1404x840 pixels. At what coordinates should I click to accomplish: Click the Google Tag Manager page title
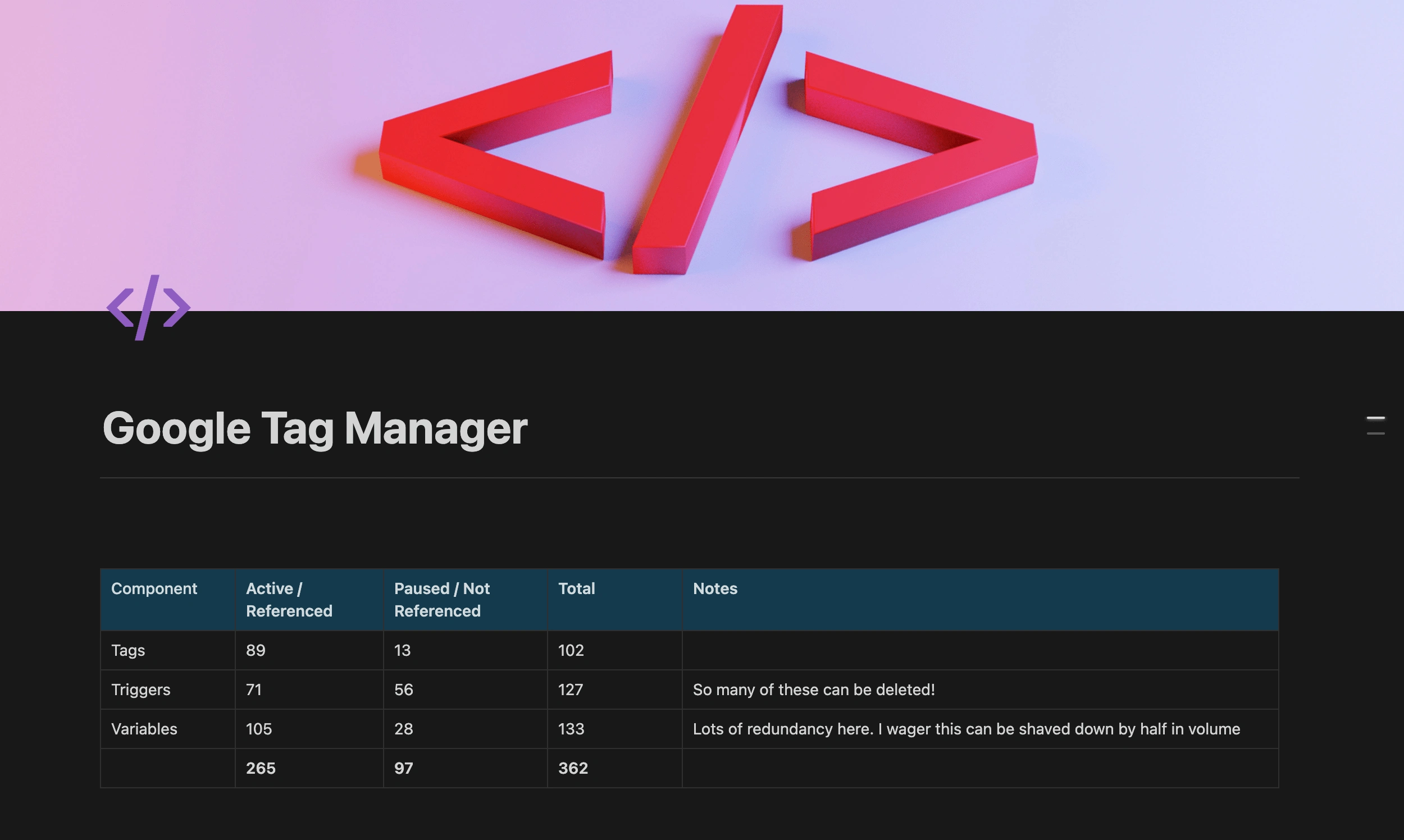coord(314,428)
